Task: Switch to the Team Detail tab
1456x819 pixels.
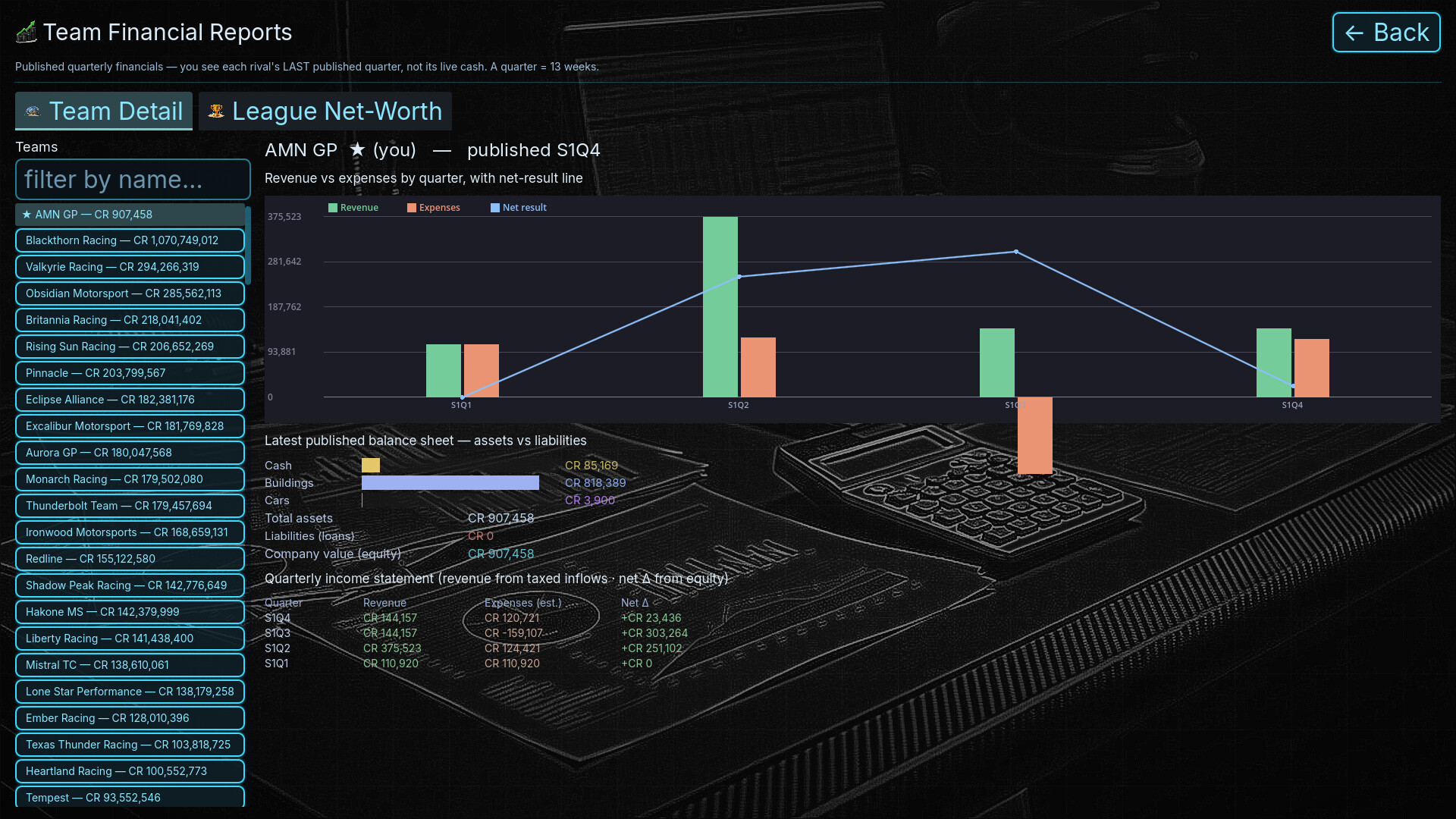Action: coord(104,111)
